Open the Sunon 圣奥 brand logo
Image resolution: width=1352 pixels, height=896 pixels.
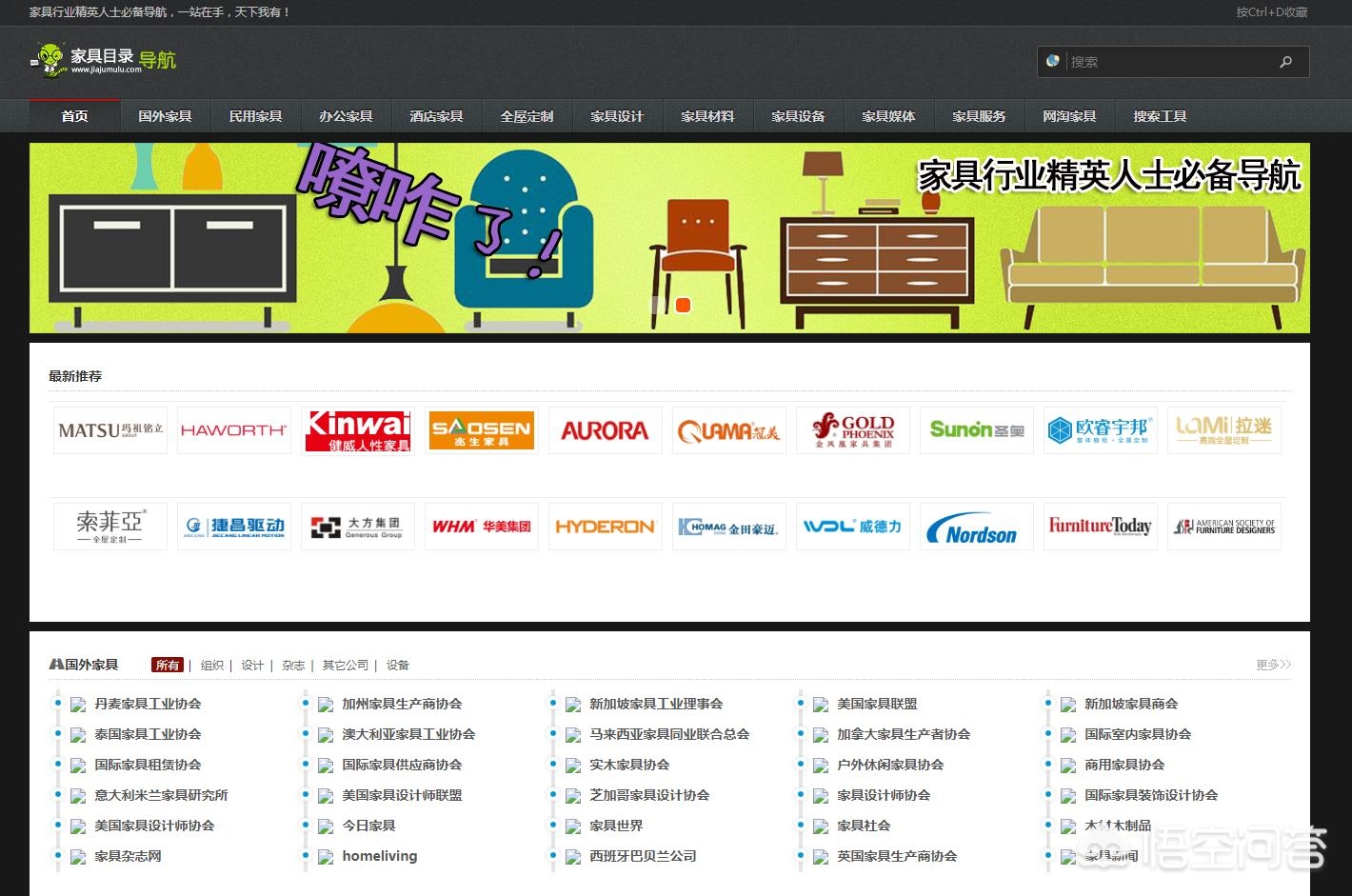click(977, 430)
